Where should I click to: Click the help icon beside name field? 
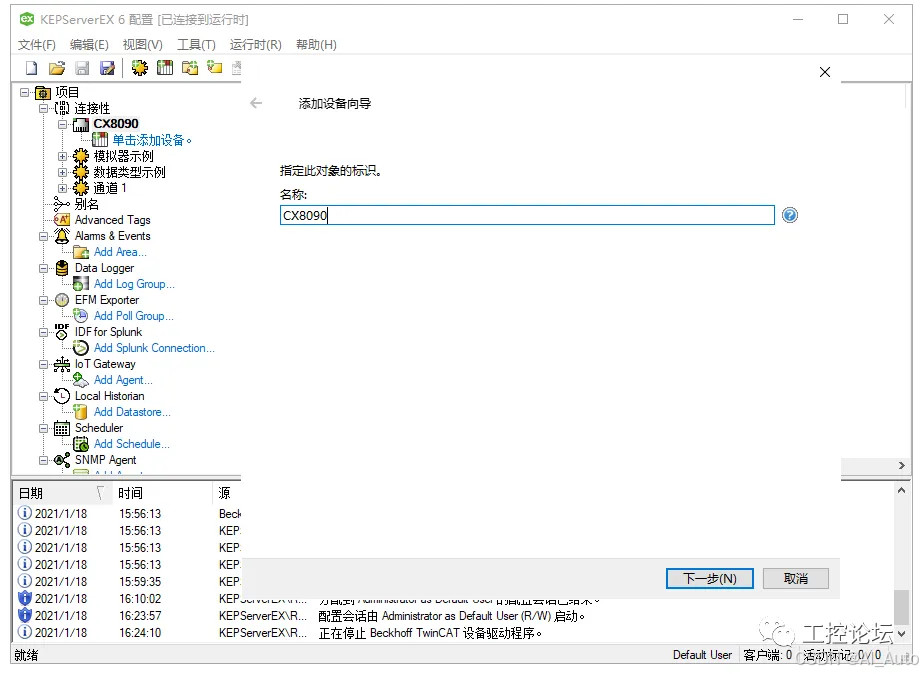[789, 215]
